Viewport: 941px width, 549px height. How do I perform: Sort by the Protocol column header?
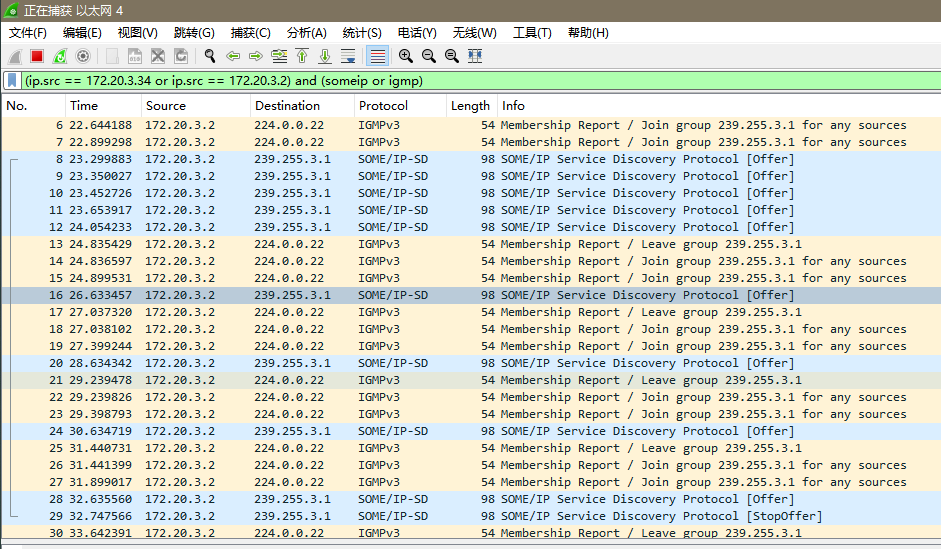coord(400,106)
